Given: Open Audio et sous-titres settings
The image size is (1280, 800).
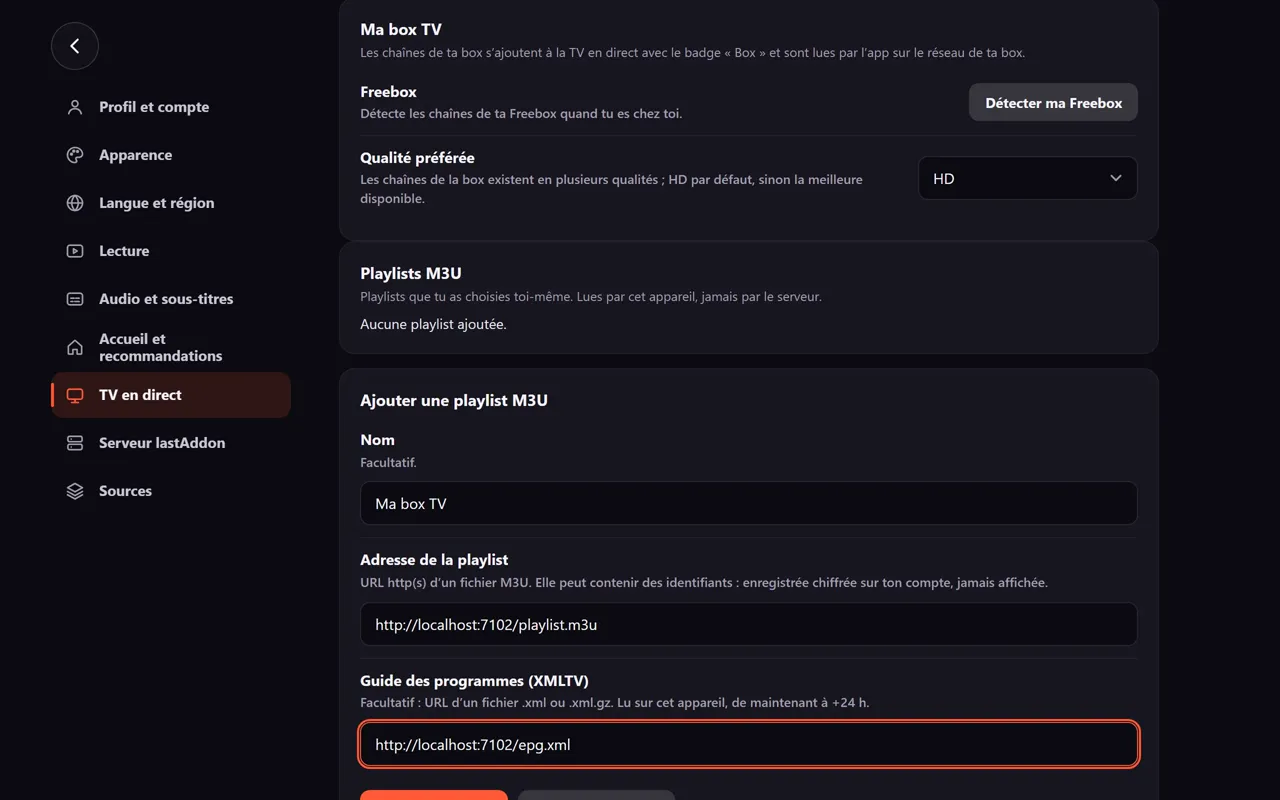Looking at the screenshot, I should pos(171,299).
